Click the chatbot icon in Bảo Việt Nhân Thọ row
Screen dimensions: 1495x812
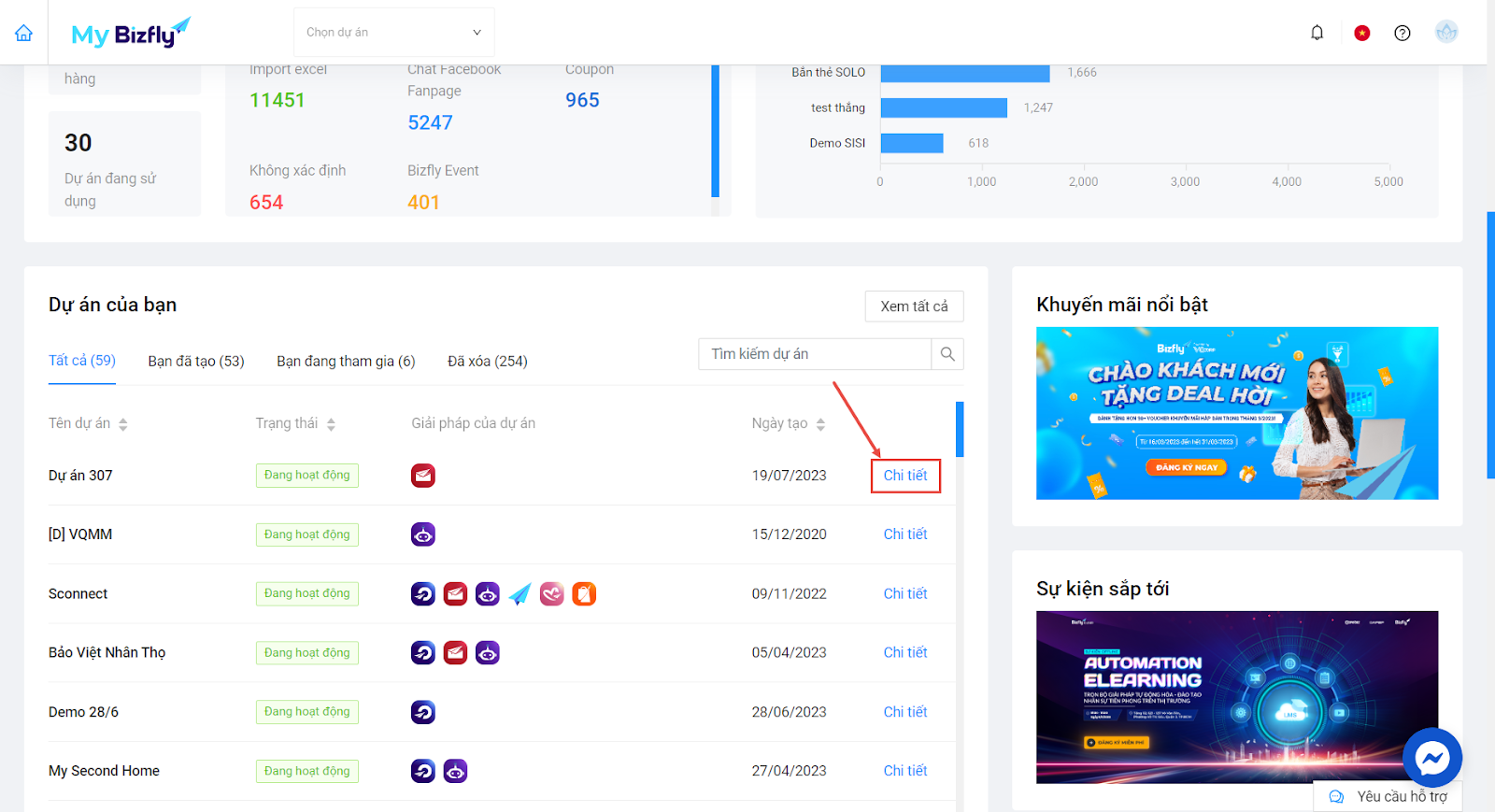(x=488, y=652)
